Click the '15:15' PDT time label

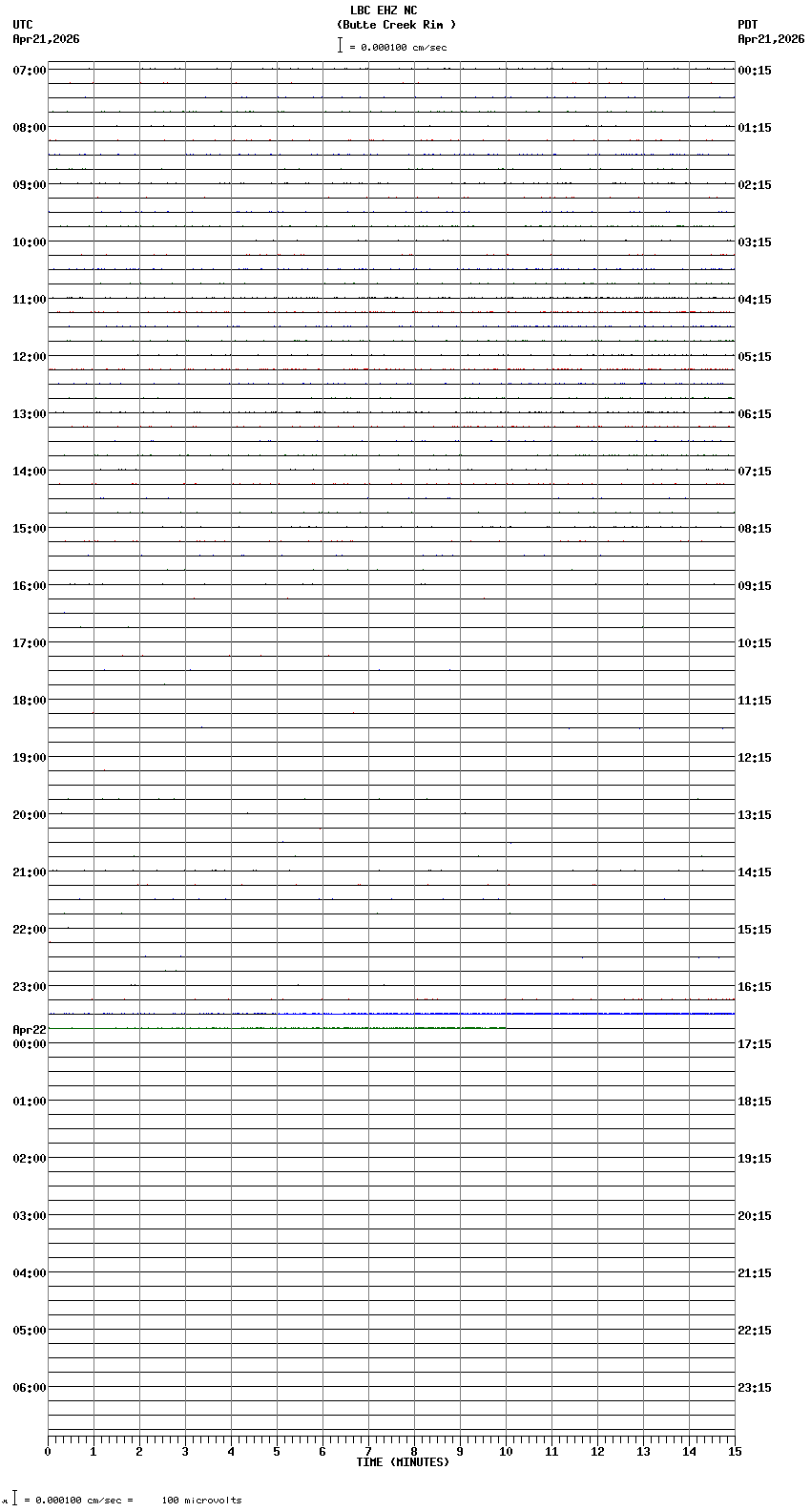tap(755, 930)
